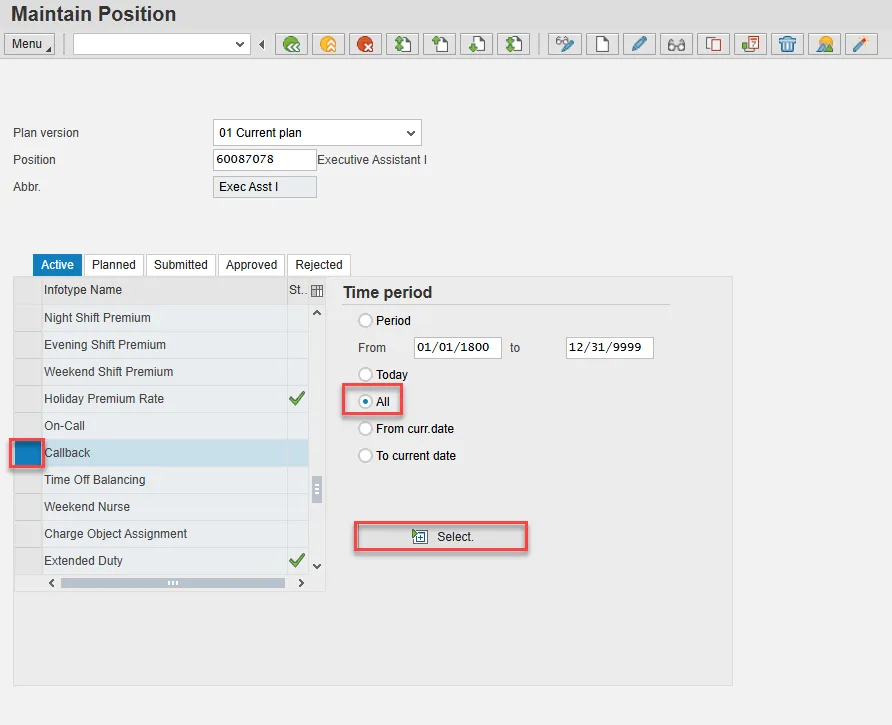Click the Callback row selector button
Viewport: 892px width, 725px height.
pos(28,453)
